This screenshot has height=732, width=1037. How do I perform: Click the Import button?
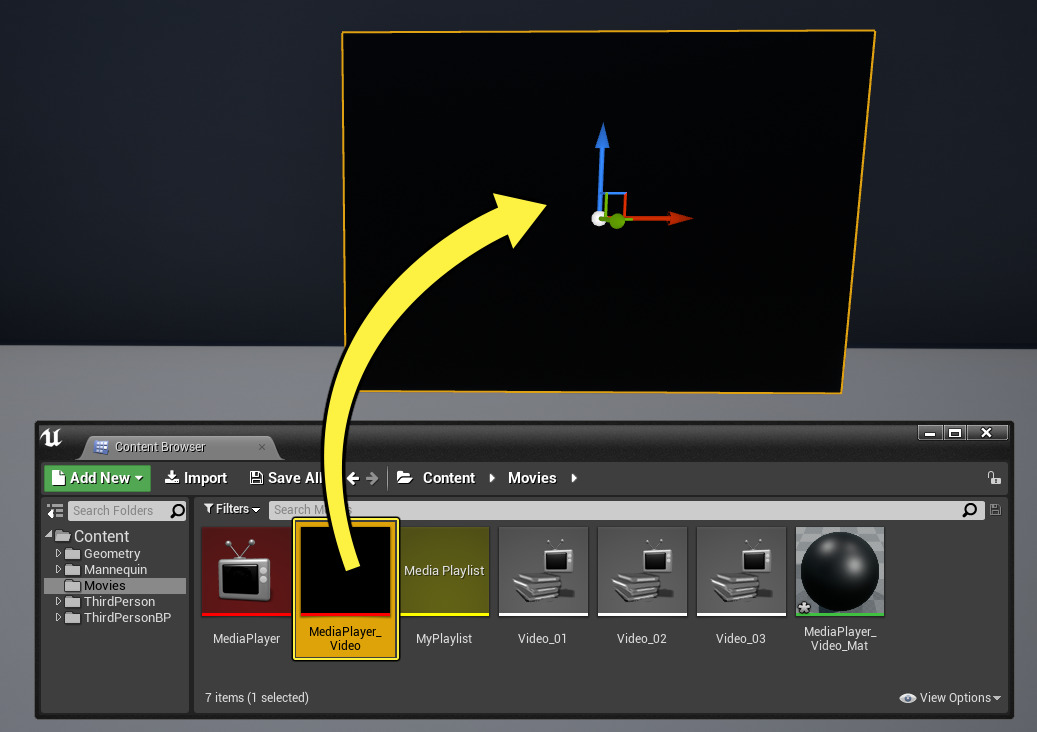[196, 478]
